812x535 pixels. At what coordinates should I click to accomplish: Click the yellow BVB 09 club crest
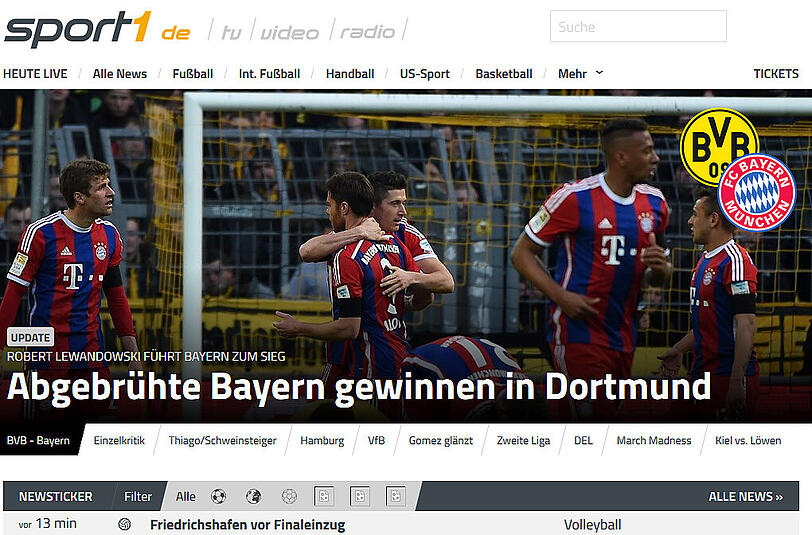(718, 146)
